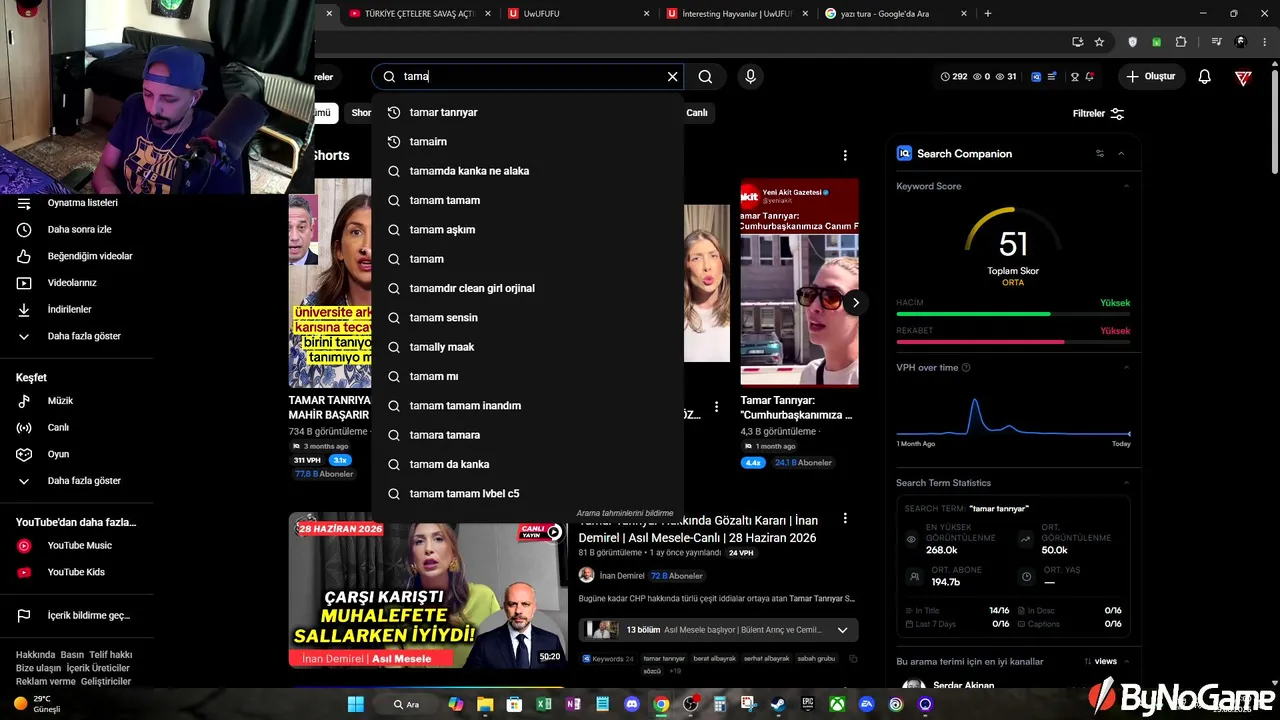The image size is (1280, 720).
Task: Open vidIQ alerts bell with red dot
Action: point(1089,77)
